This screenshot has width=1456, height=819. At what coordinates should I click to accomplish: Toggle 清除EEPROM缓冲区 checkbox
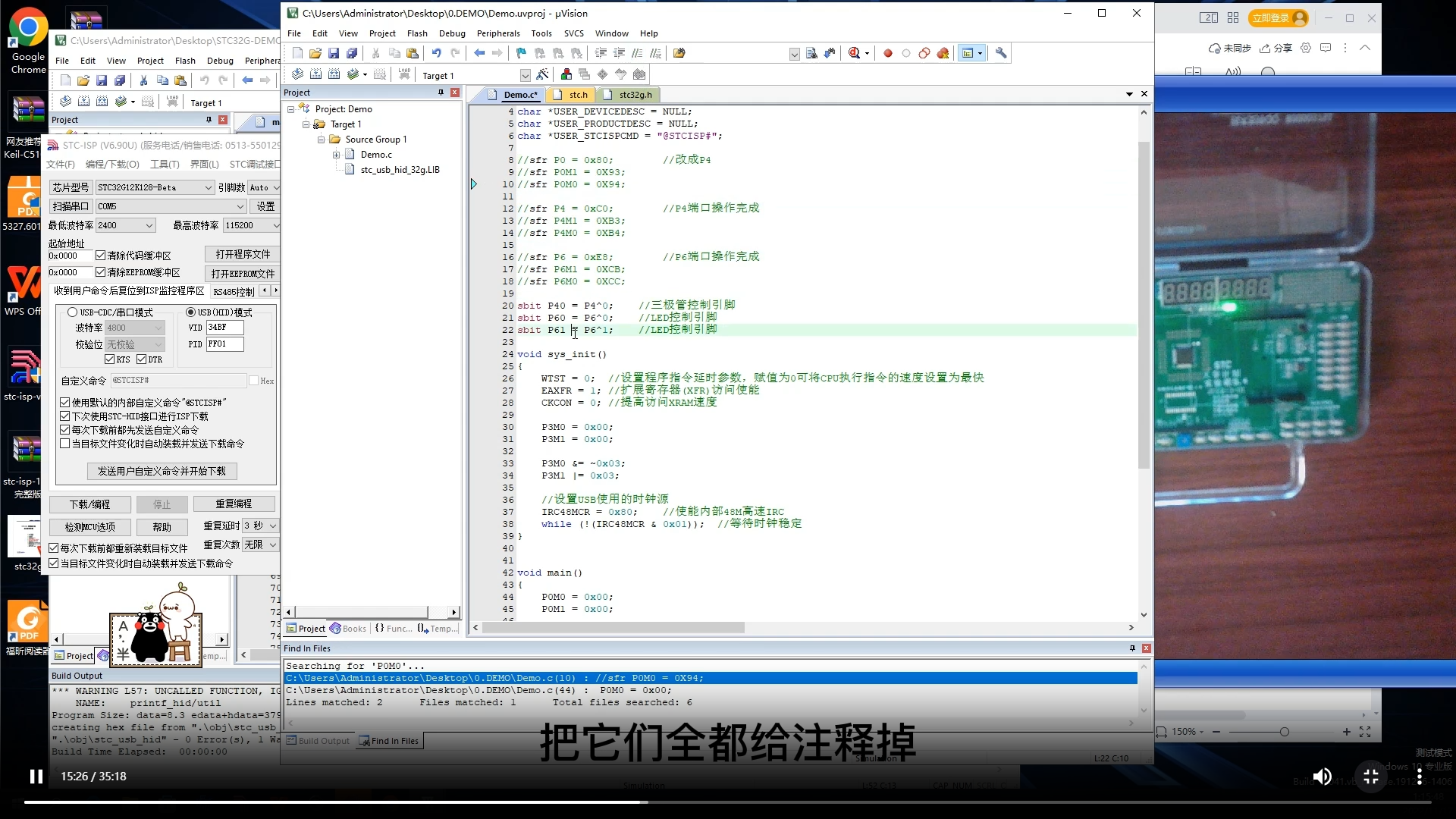point(100,272)
